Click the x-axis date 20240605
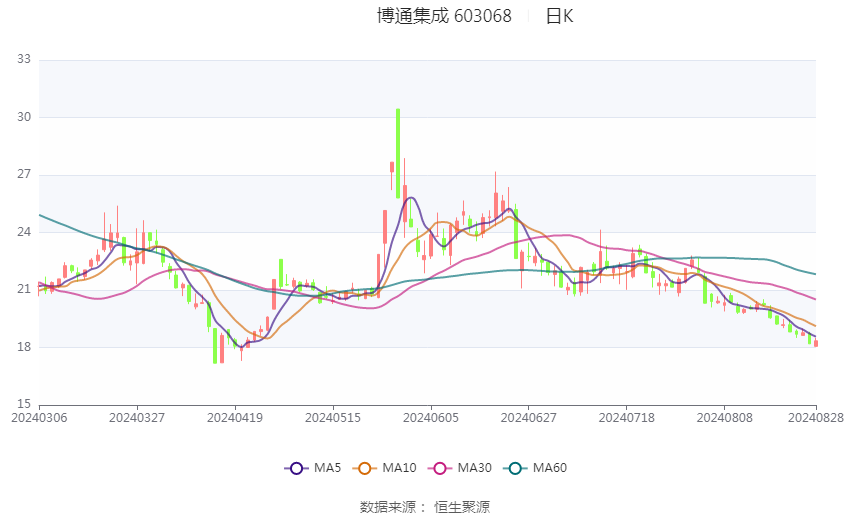This screenshot has width=850, height=517. pyautogui.click(x=431, y=418)
